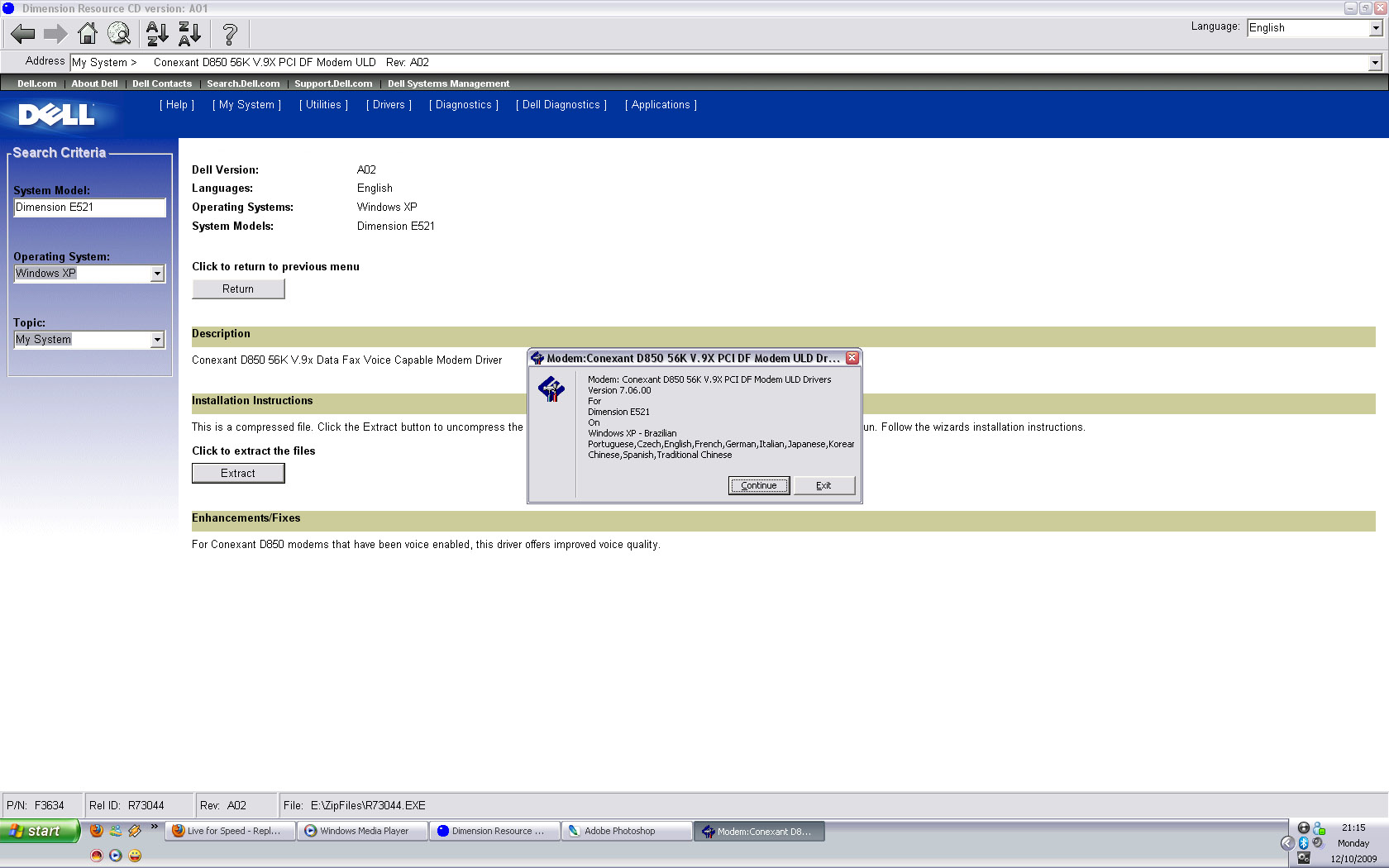Sort ascending with the A-Z icon
Screen dimensions: 1389x868
point(157,34)
